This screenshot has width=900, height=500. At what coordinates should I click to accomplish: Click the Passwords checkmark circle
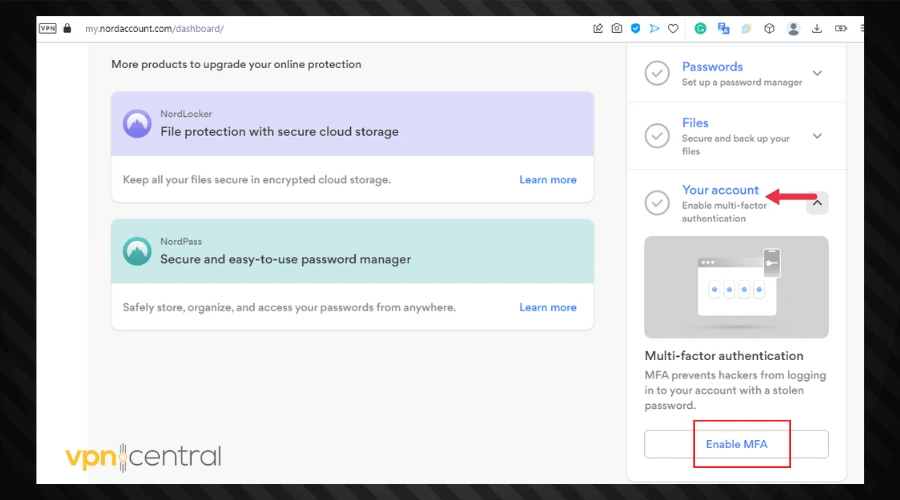tap(657, 73)
